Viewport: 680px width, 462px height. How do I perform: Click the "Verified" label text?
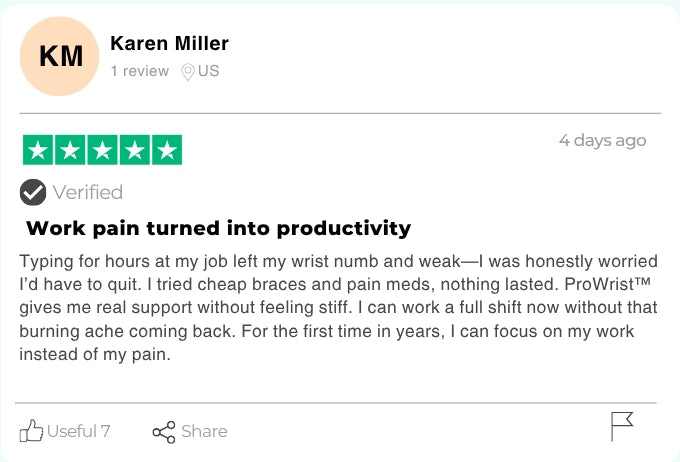[88, 192]
